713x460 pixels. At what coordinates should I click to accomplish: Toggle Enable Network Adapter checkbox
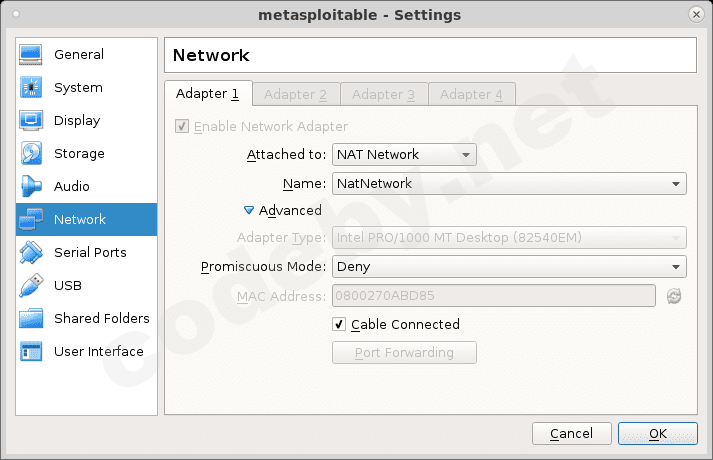click(x=182, y=127)
